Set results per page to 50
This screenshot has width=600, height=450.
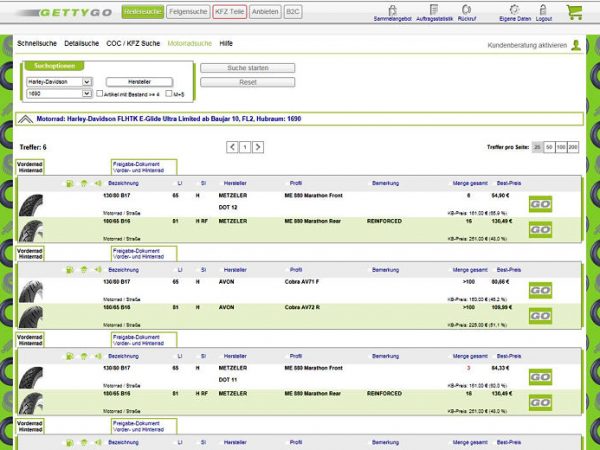pos(549,147)
